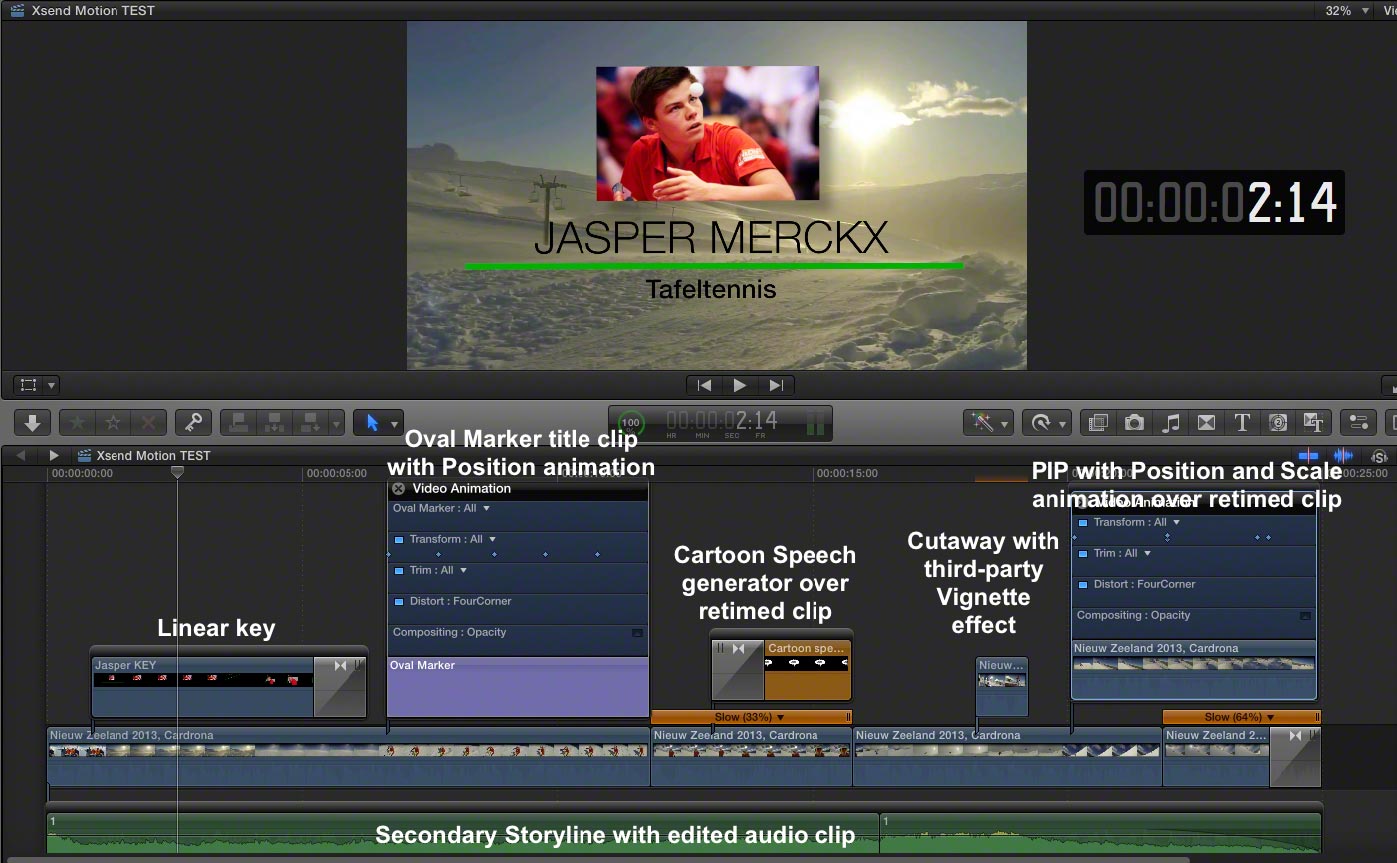Click the Keyword Editor key icon
Viewport: 1397px width, 863px height.
coord(193,423)
